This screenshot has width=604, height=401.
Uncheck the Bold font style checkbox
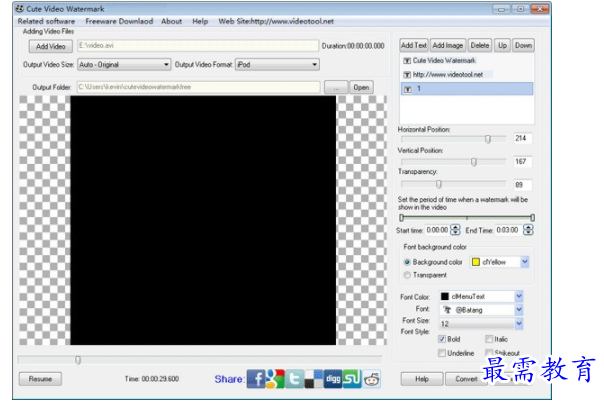442,339
